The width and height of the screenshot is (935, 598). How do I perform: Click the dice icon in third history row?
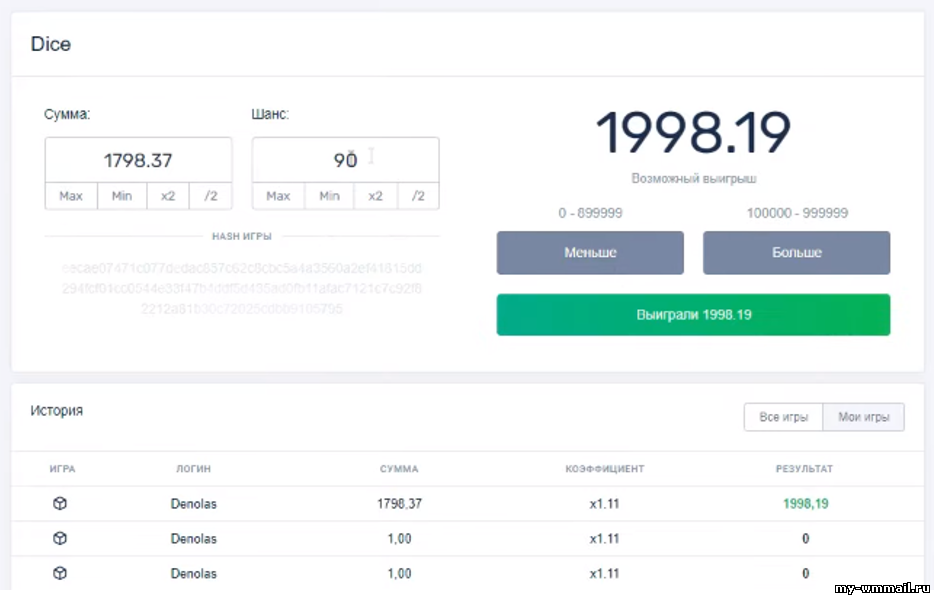pos(60,574)
